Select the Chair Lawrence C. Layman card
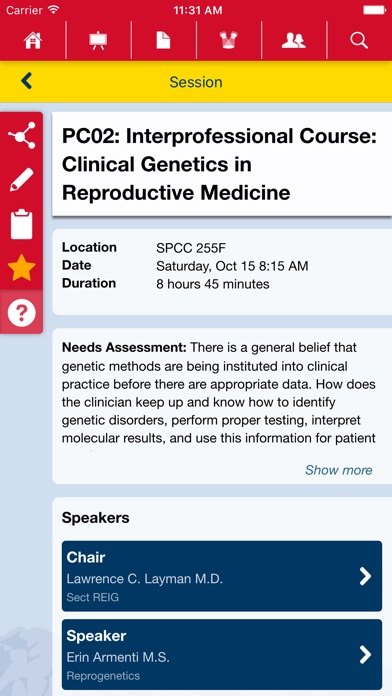This screenshot has height=696, width=392. (x=222, y=576)
